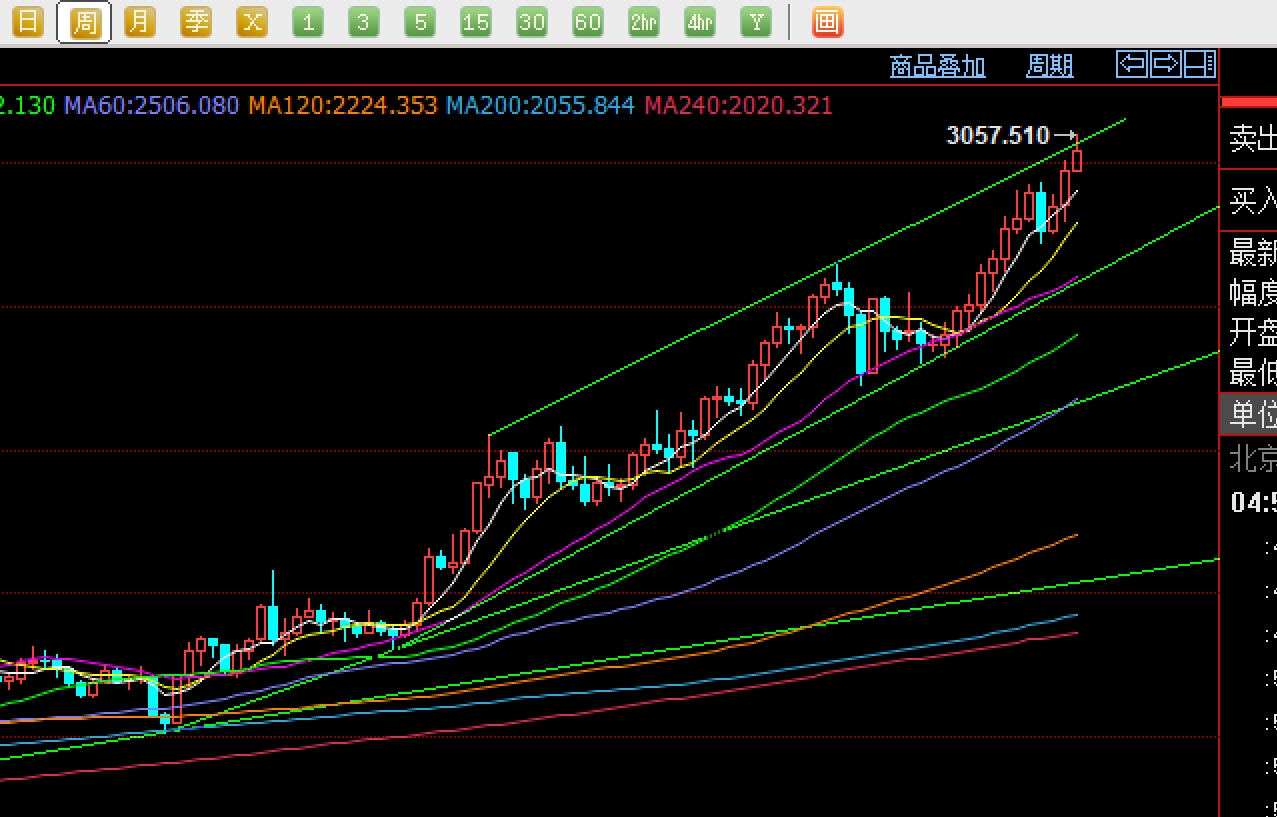Toggle the side panel layout icon
This screenshot has width=1277, height=817.
coord(1199,65)
